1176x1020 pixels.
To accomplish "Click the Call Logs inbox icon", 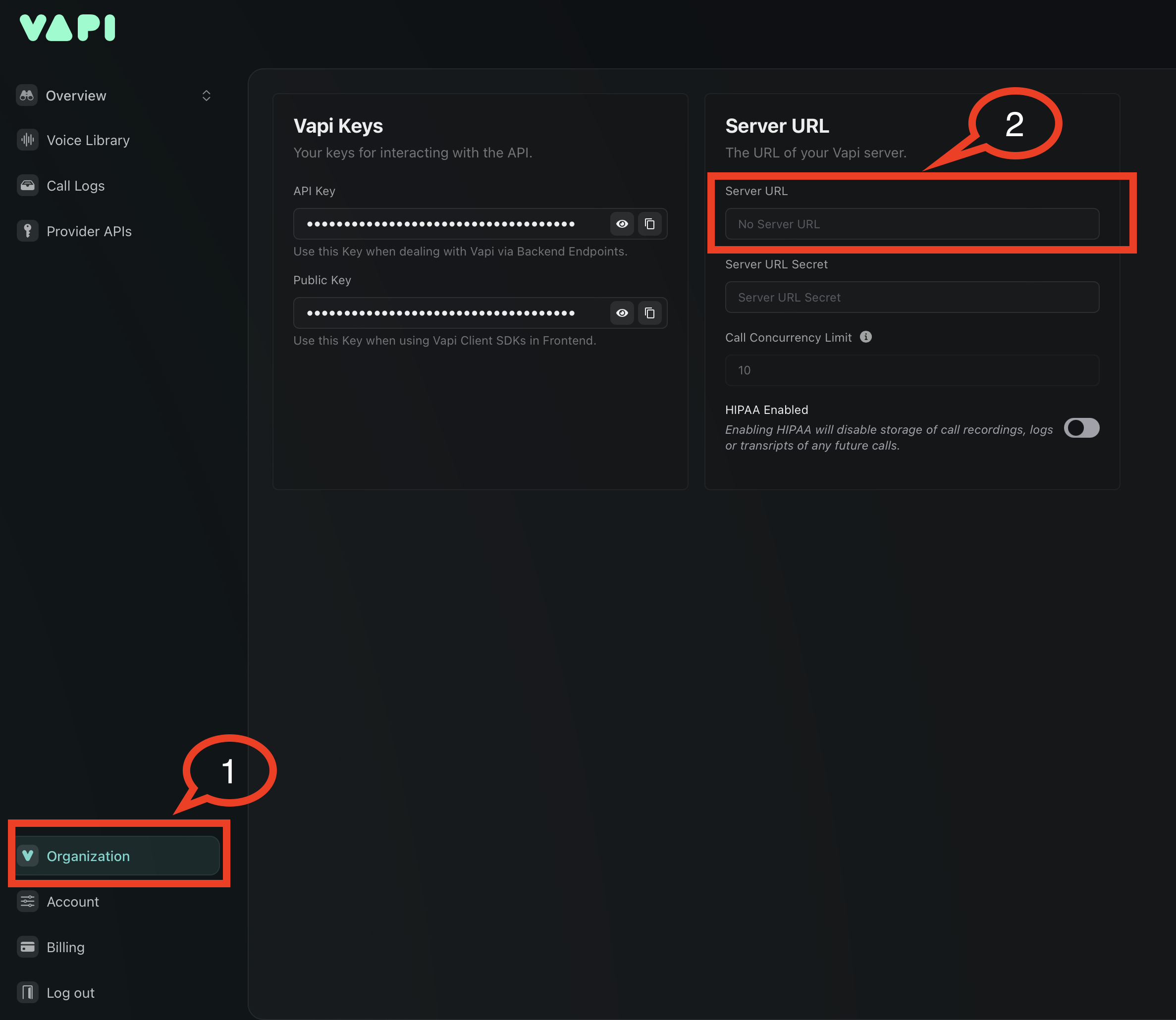I will pos(27,185).
